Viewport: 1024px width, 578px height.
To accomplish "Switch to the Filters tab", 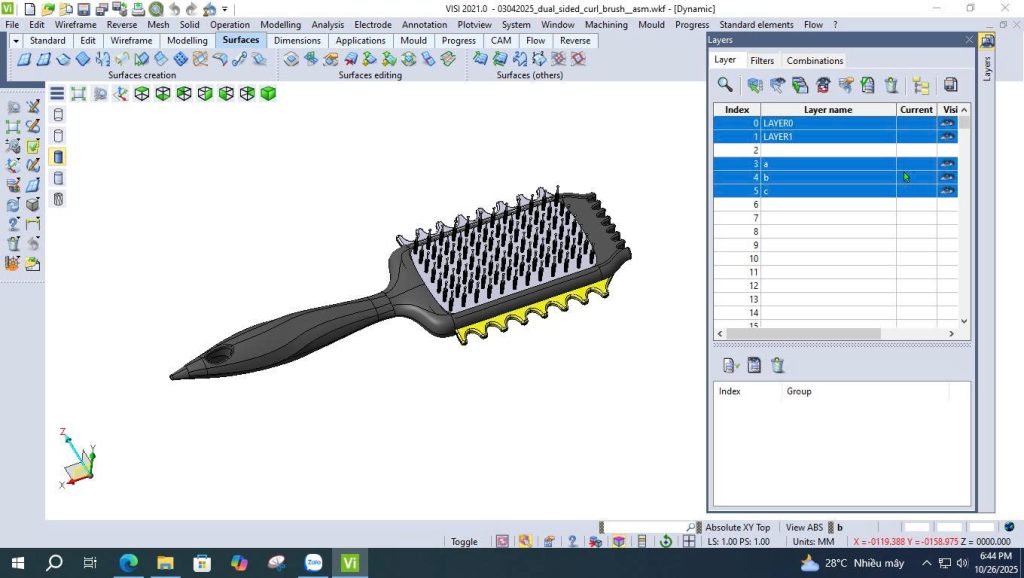I will (x=762, y=61).
